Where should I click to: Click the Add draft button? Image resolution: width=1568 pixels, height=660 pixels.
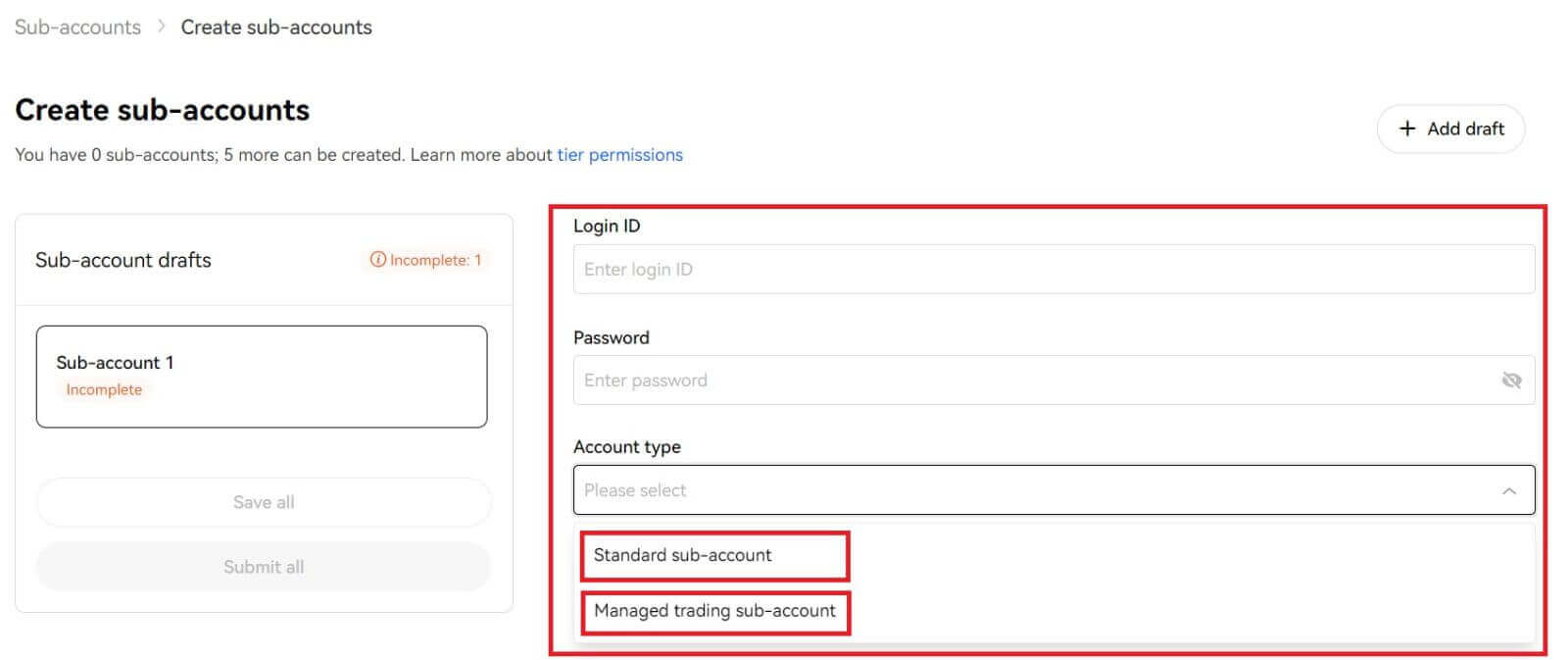tap(1450, 128)
